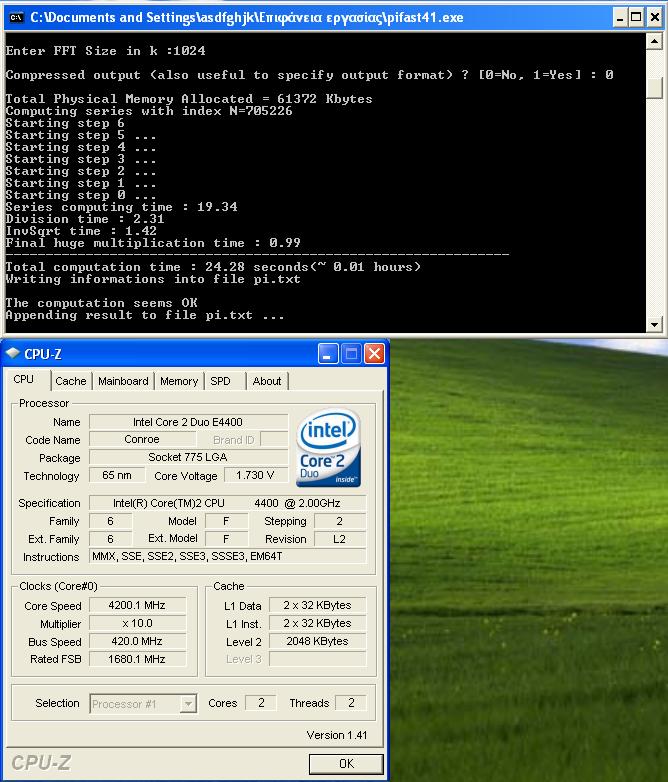668x782 pixels.
Task: Click the Technology value 65 nm
Action: point(117,475)
